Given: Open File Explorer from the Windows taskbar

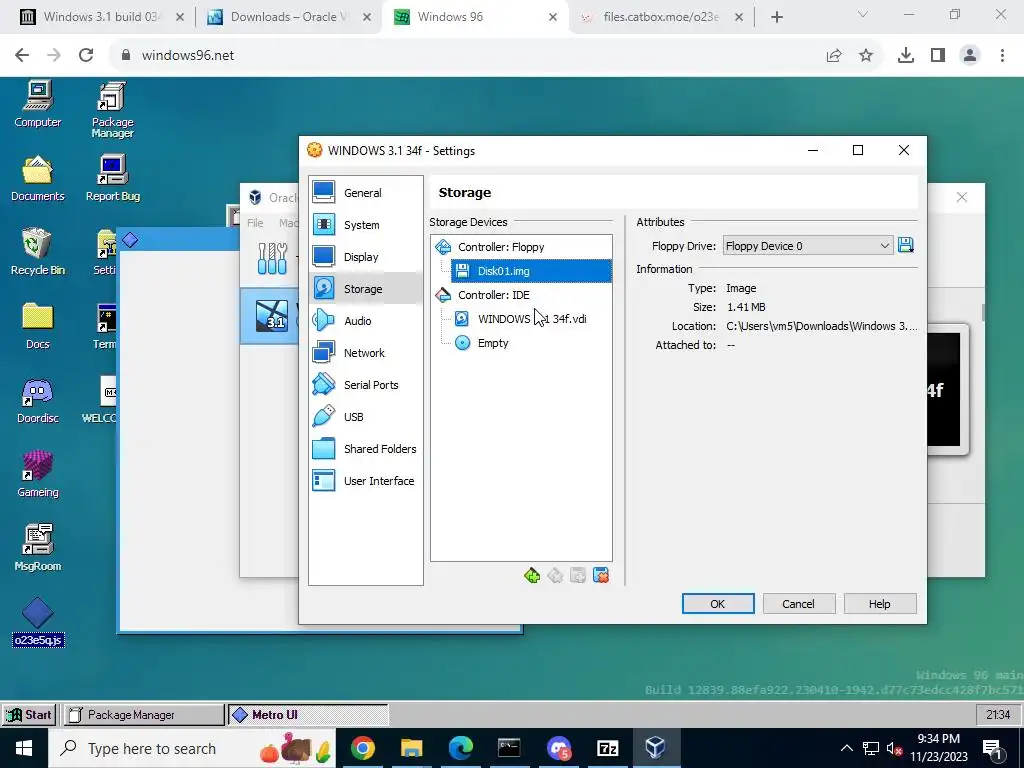Looking at the screenshot, I should pyautogui.click(x=411, y=748).
